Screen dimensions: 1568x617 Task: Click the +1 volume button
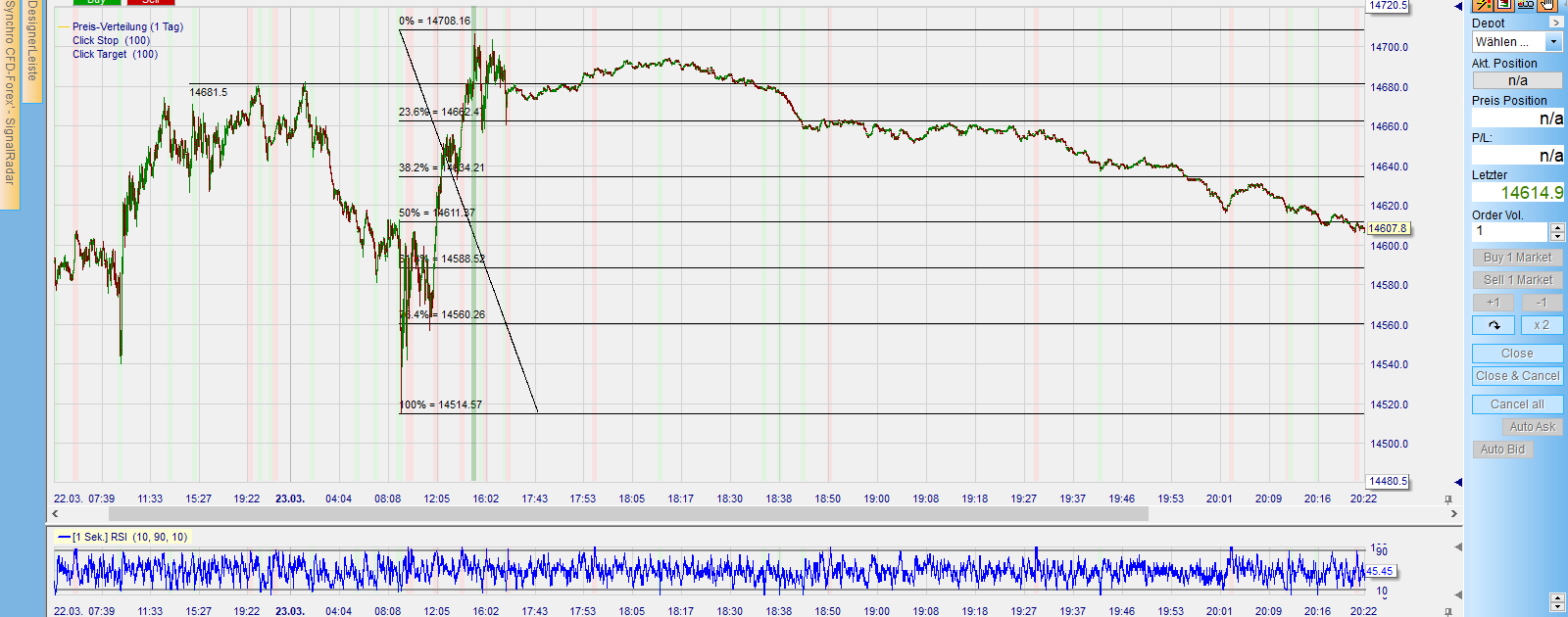pyautogui.click(x=1494, y=303)
